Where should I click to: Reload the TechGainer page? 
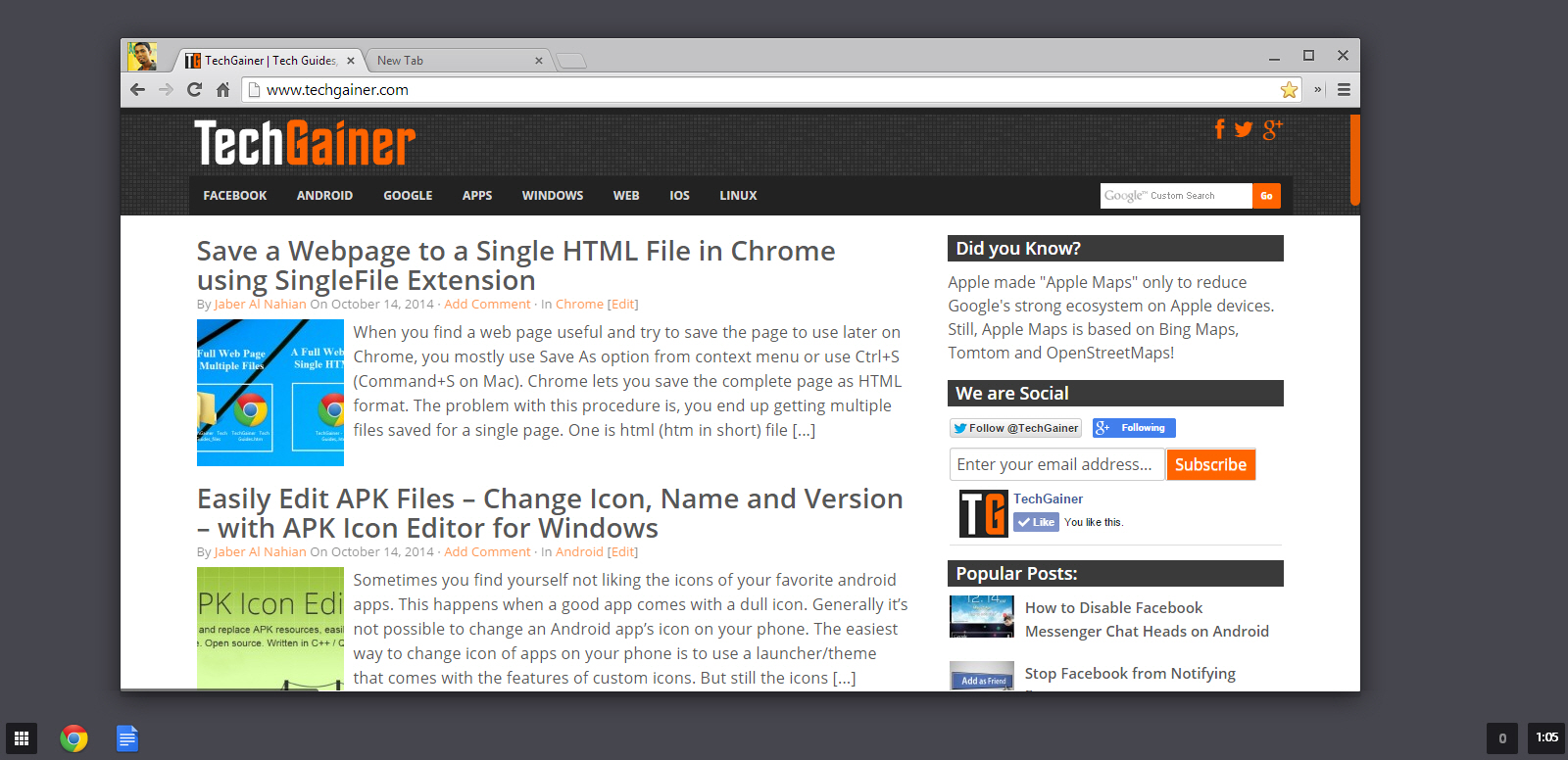click(x=194, y=90)
